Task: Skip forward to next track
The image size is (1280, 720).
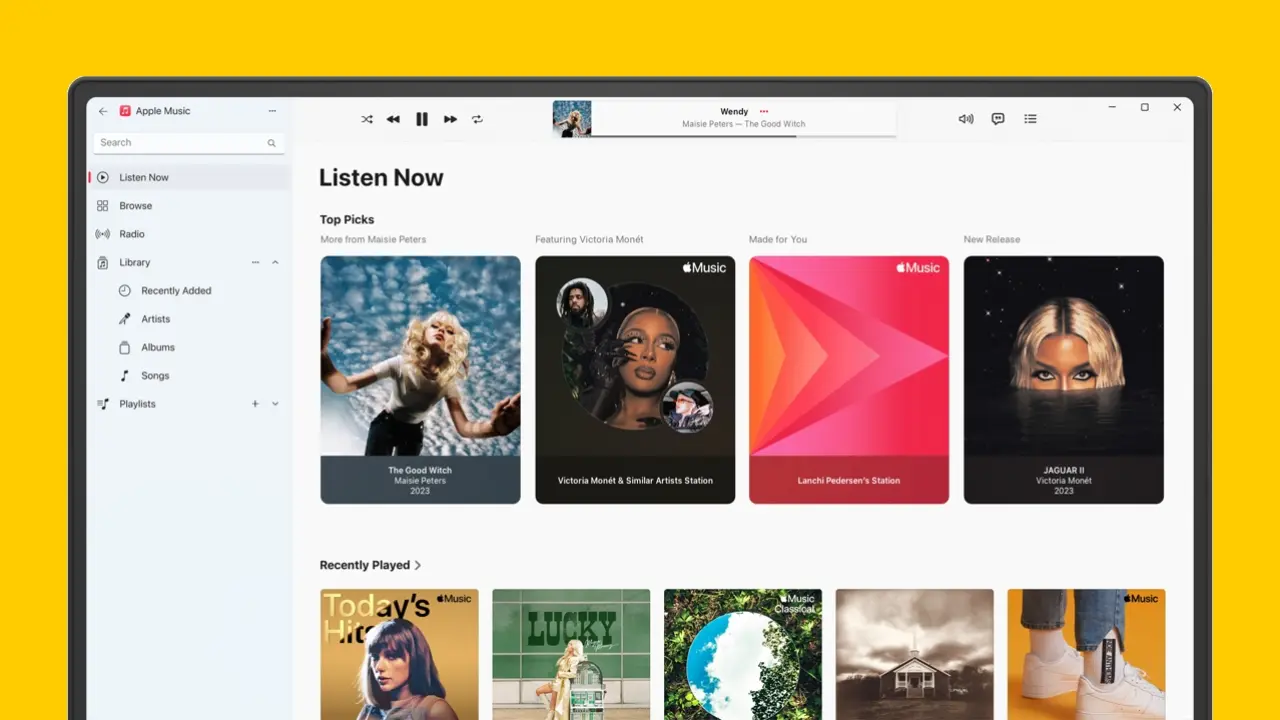Action: tap(450, 119)
